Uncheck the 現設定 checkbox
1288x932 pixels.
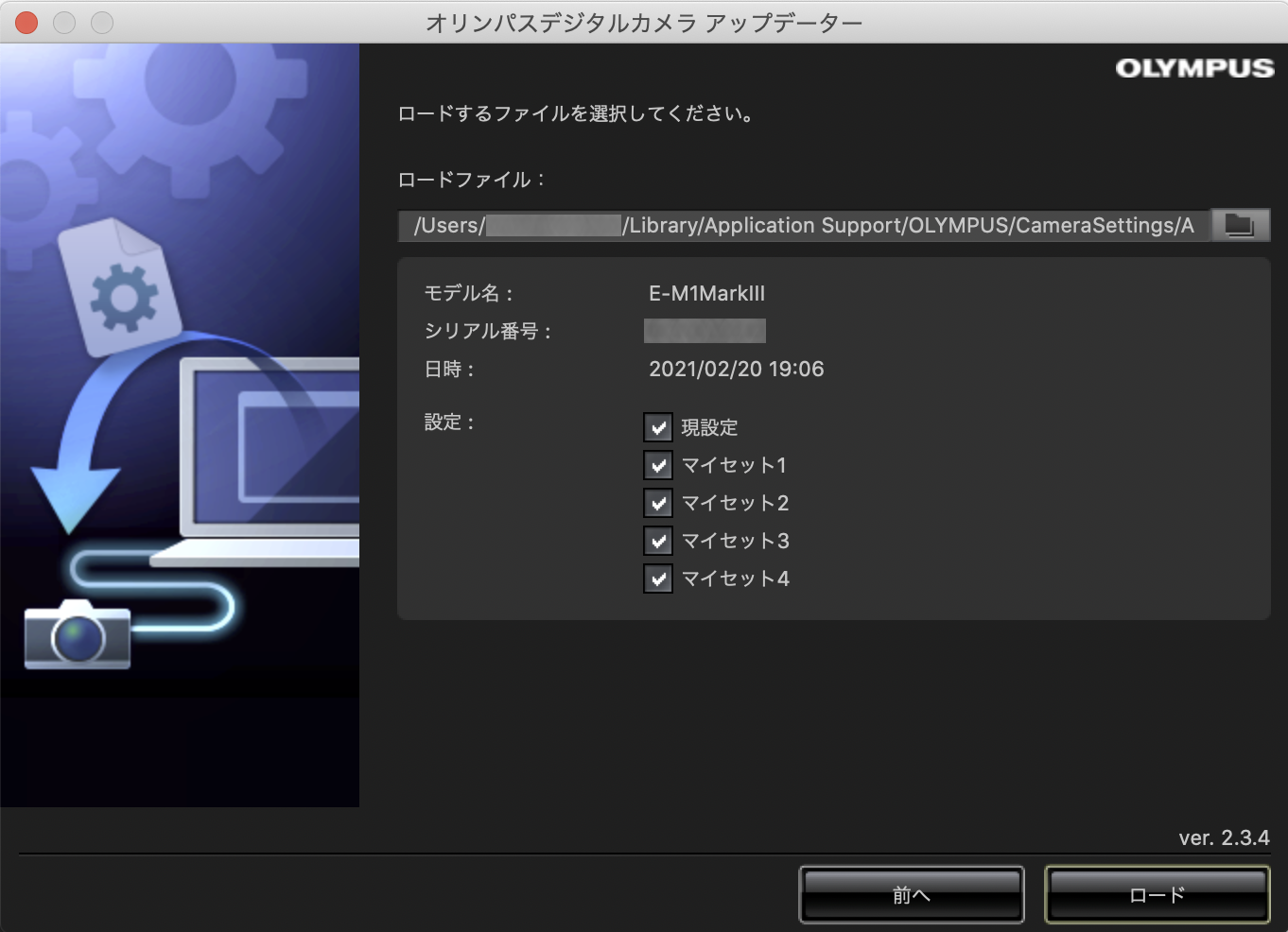[x=658, y=427]
